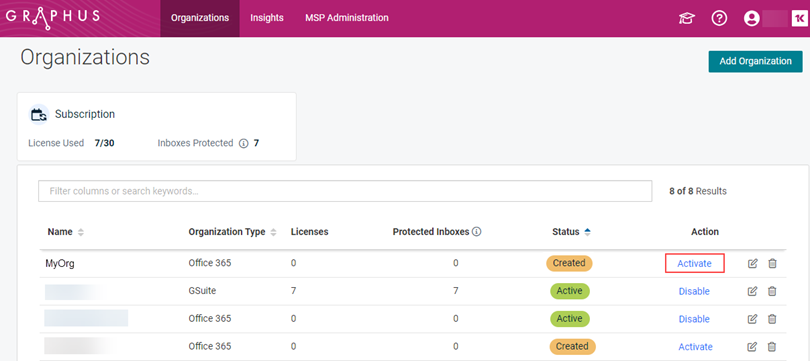Activate the MyOrg organization
This screenshot has height=361, width=810.
[694, 263]
